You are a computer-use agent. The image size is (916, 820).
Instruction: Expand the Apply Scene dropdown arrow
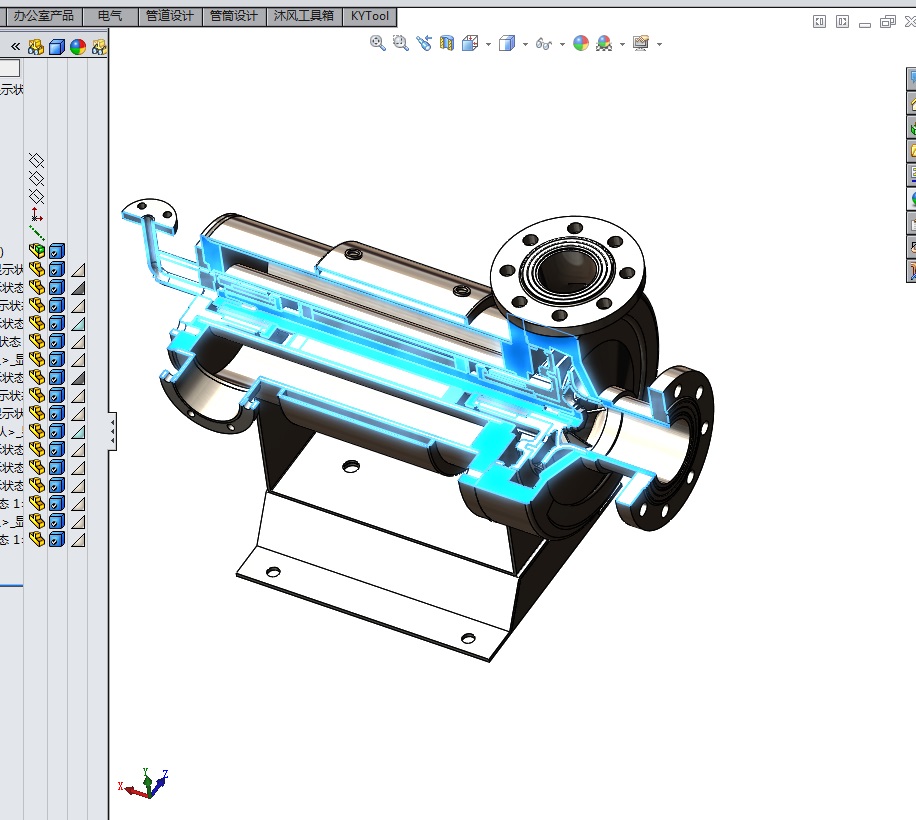pyautogui.click(x=622, y=44)
